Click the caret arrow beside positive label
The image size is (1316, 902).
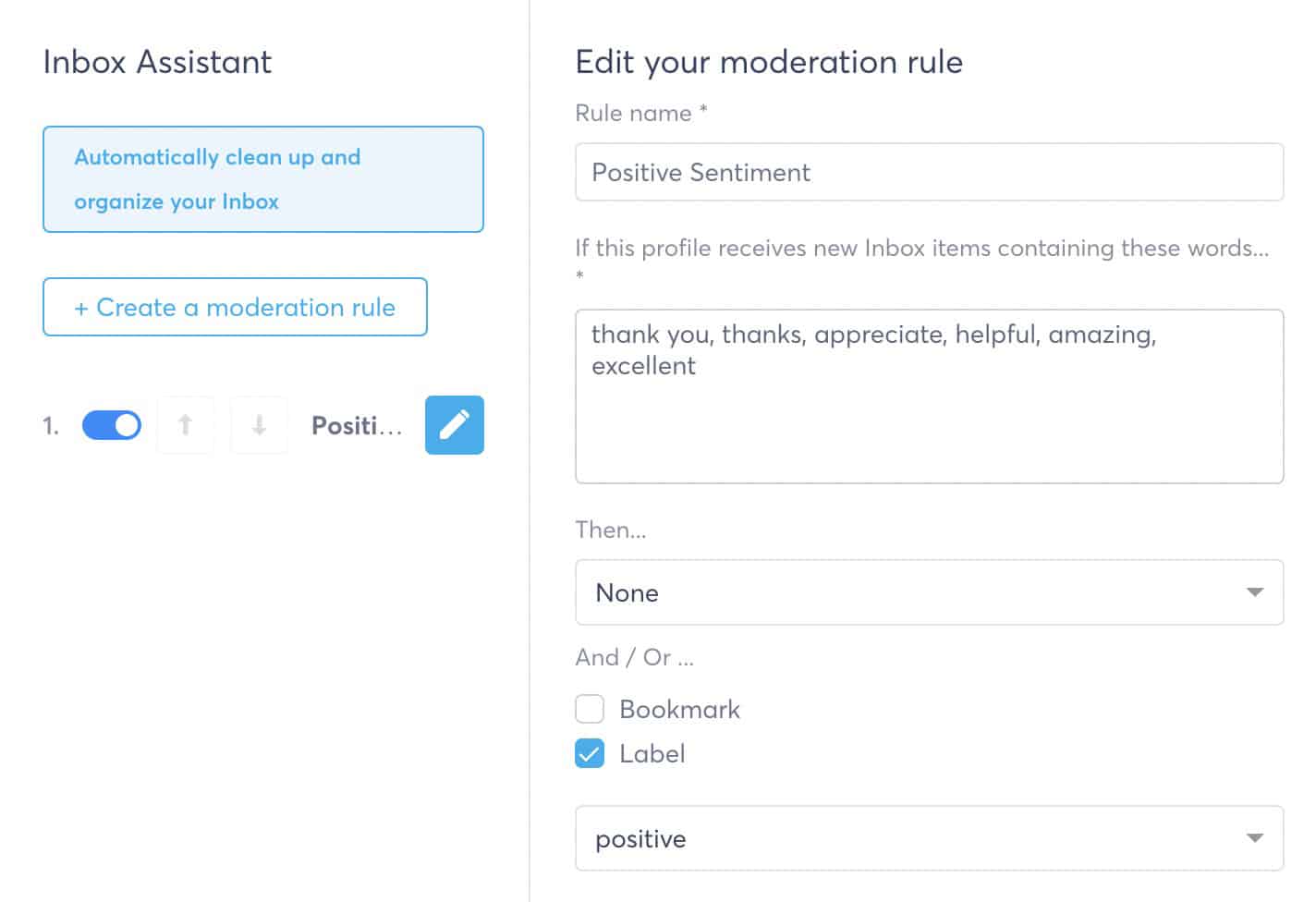pyautogui.click(x=1254, y=838)
